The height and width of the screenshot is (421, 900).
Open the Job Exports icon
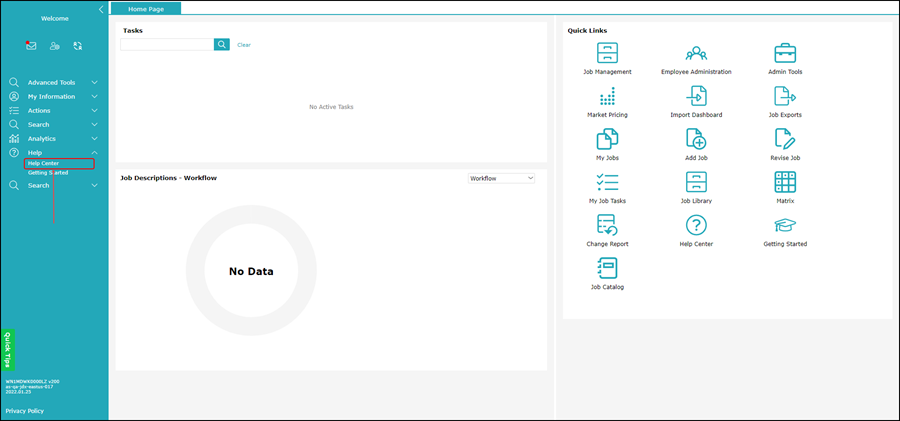pyautogui.click(x=785, y=97)
